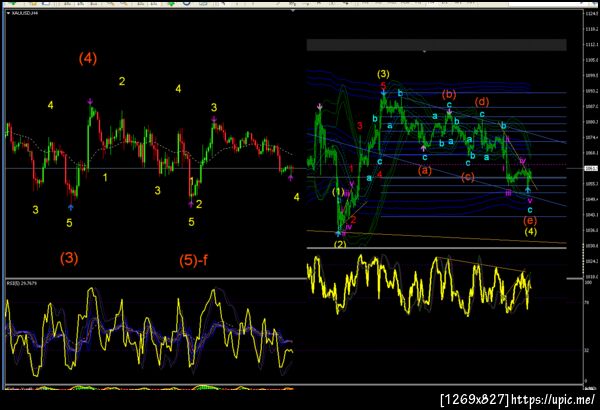This screenshot has width=600, height=410.
Task: Select the dark gray rectangle above right chart
Action: (436, 44)
